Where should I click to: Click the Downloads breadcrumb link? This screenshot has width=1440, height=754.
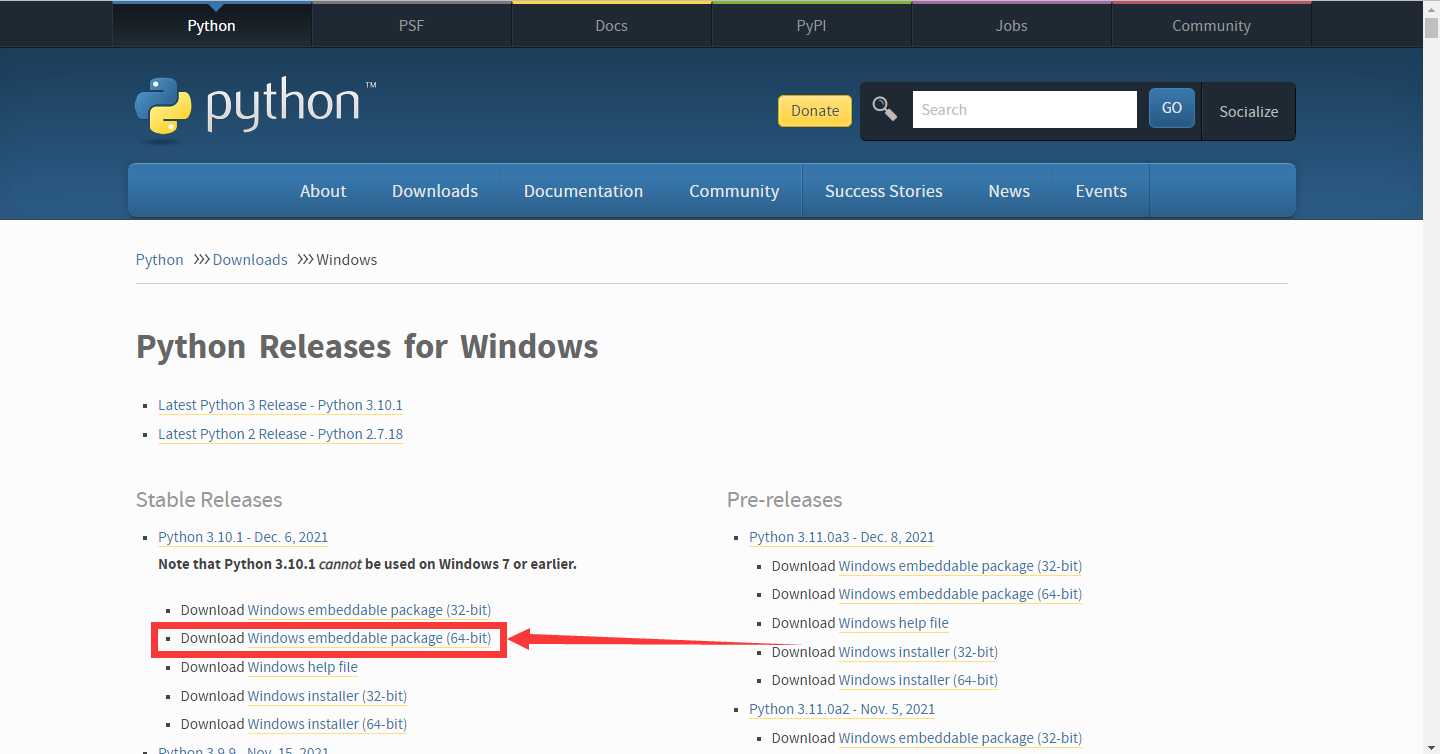click(x=250, y=260)
